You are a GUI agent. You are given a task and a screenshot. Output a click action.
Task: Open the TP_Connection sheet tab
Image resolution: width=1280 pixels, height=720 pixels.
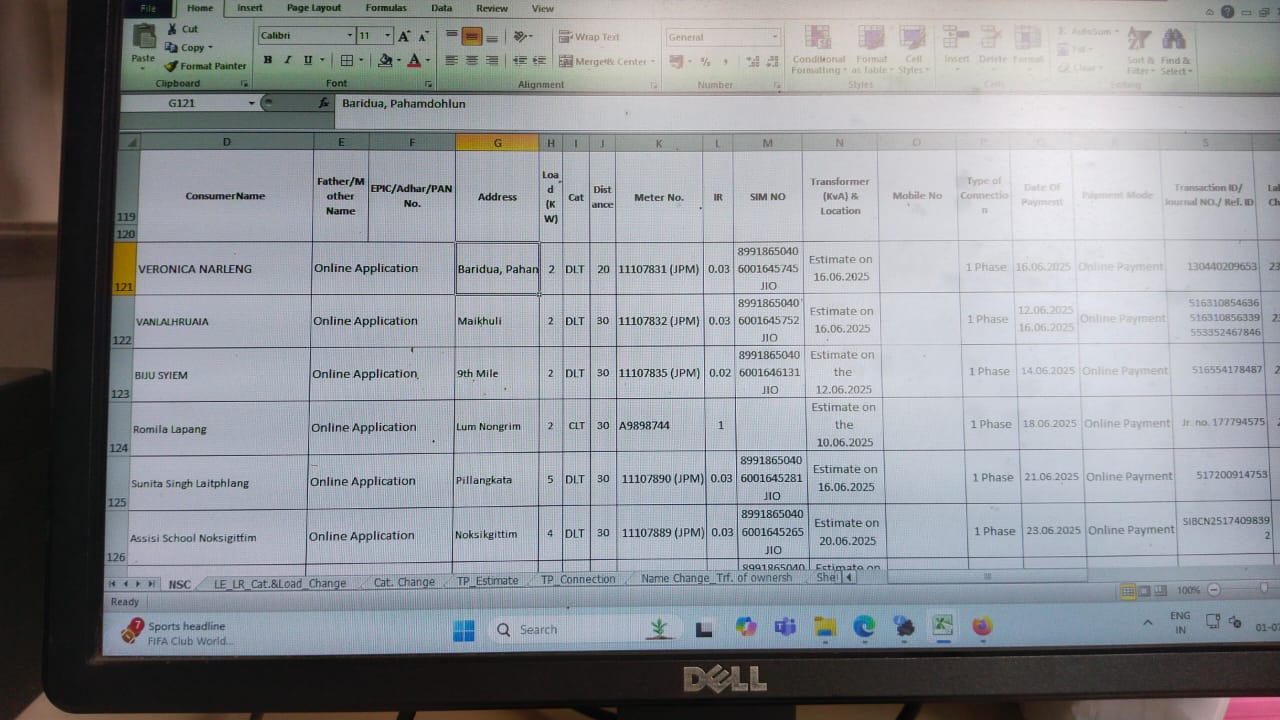click(x=578, y=579)
